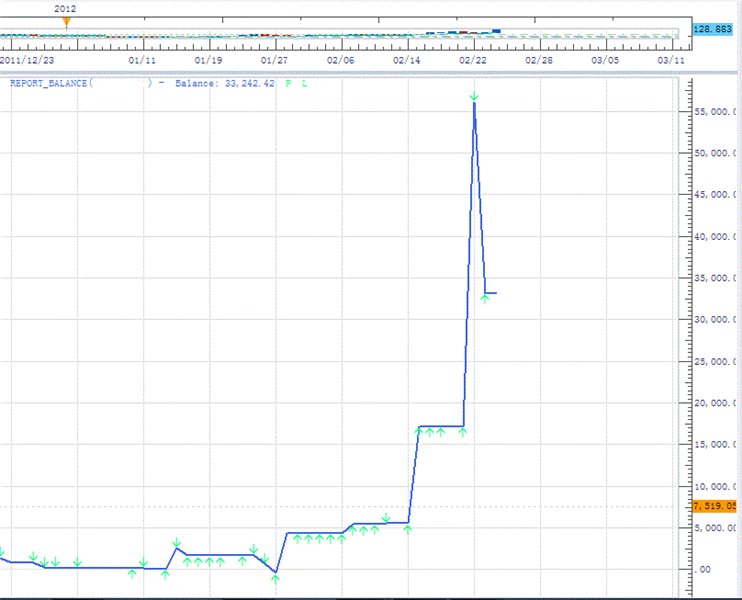Click the down arrow at the chart's far left edge
The height and width of the screenshot is (600, 742).
[x=2, y=551]
